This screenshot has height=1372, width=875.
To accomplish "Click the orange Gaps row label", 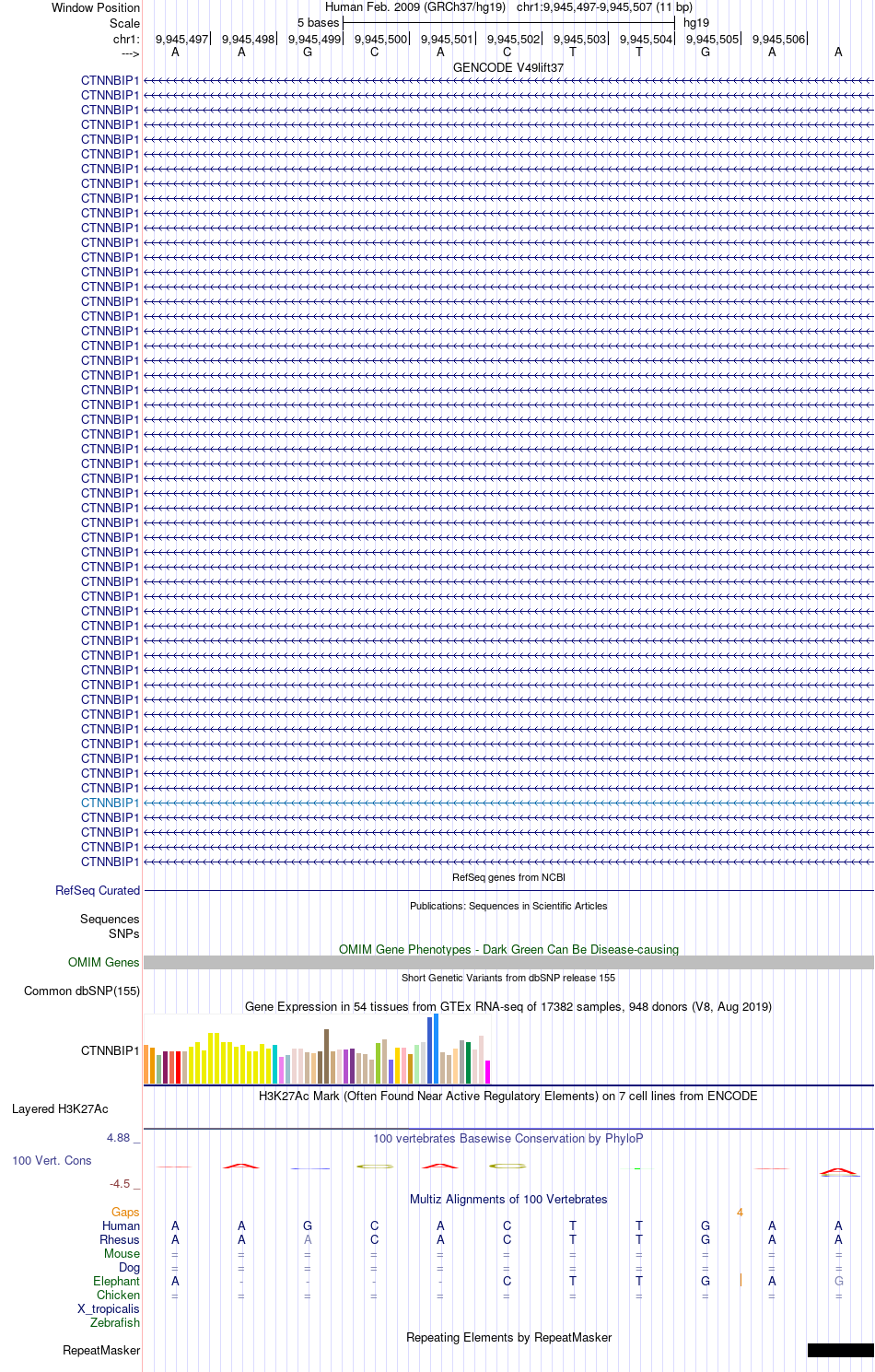I will click(x=125, y=1212).
